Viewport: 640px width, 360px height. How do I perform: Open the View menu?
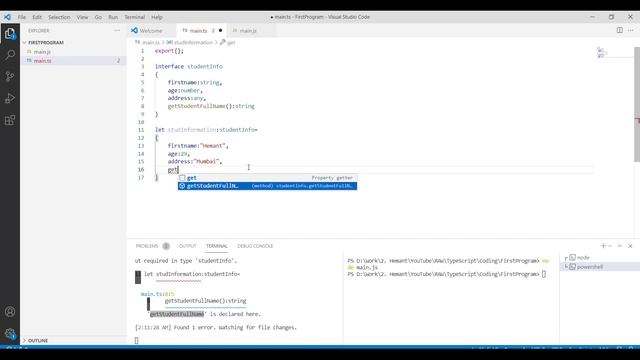(x=82, y=17)
